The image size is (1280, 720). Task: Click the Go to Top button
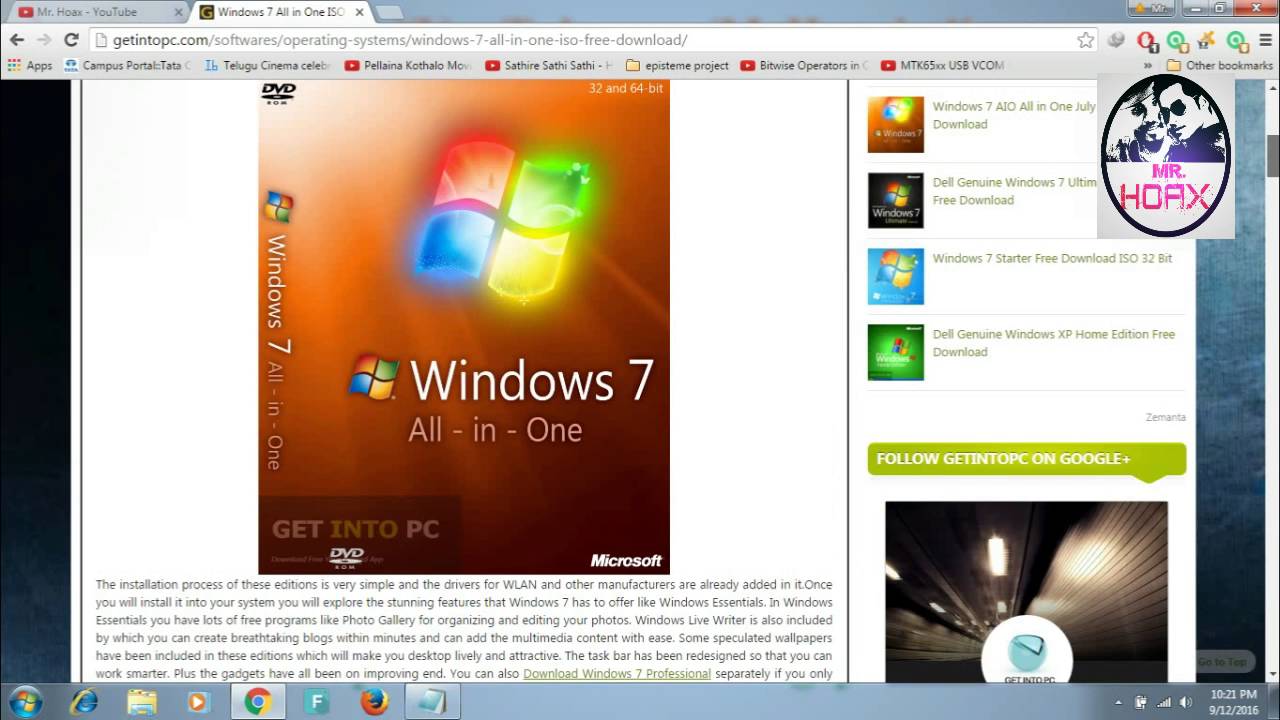1222,662
